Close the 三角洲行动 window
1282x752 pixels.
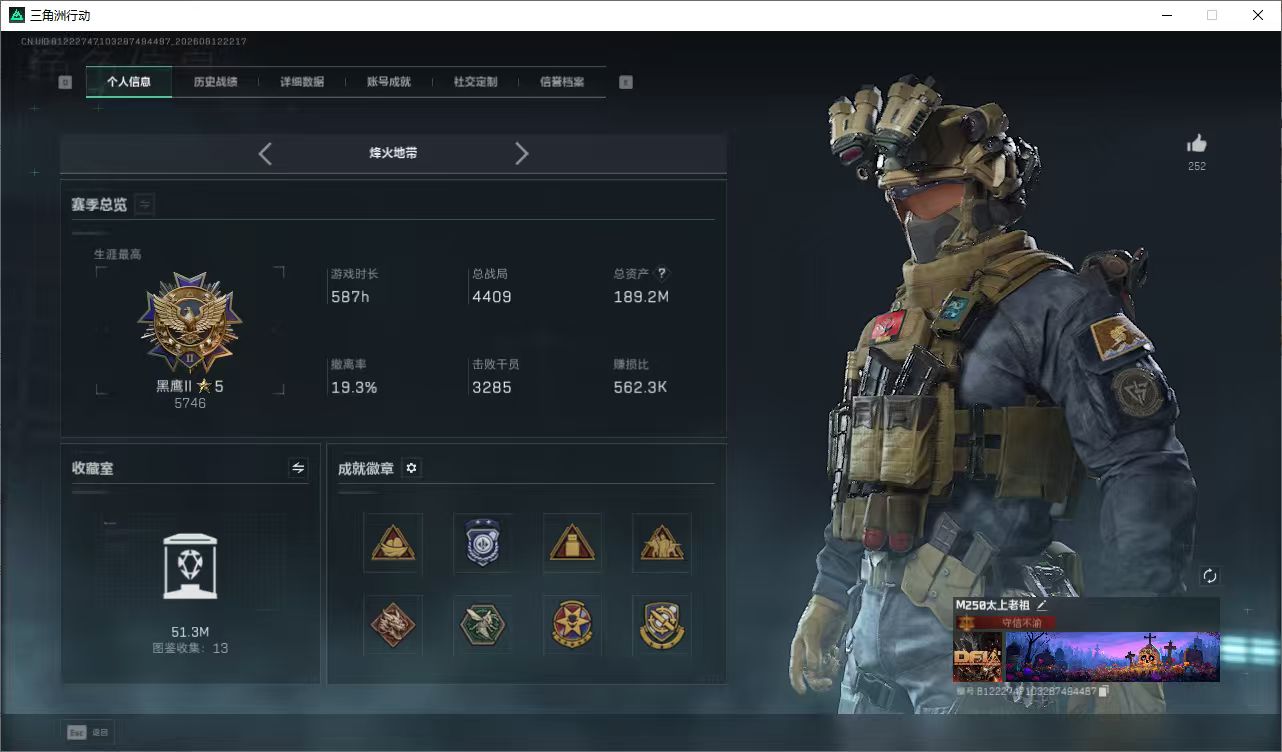[1258, 15]
